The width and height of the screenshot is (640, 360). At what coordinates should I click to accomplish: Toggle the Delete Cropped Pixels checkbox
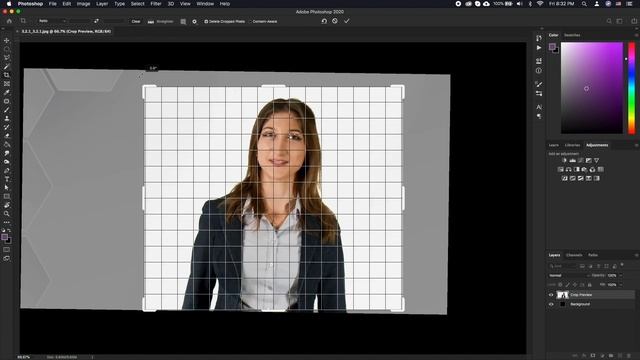[206, 22]
